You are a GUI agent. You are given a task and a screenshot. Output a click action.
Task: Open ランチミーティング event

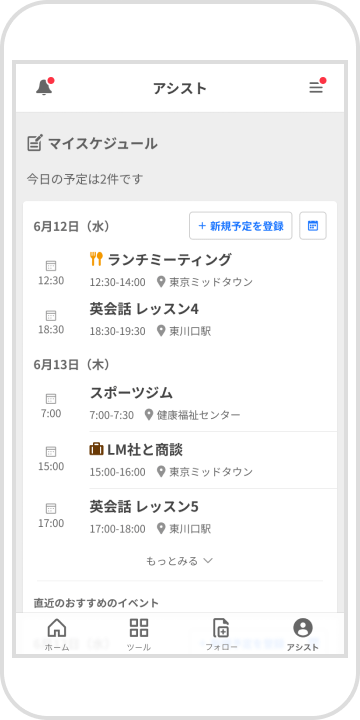click(180, 270)
